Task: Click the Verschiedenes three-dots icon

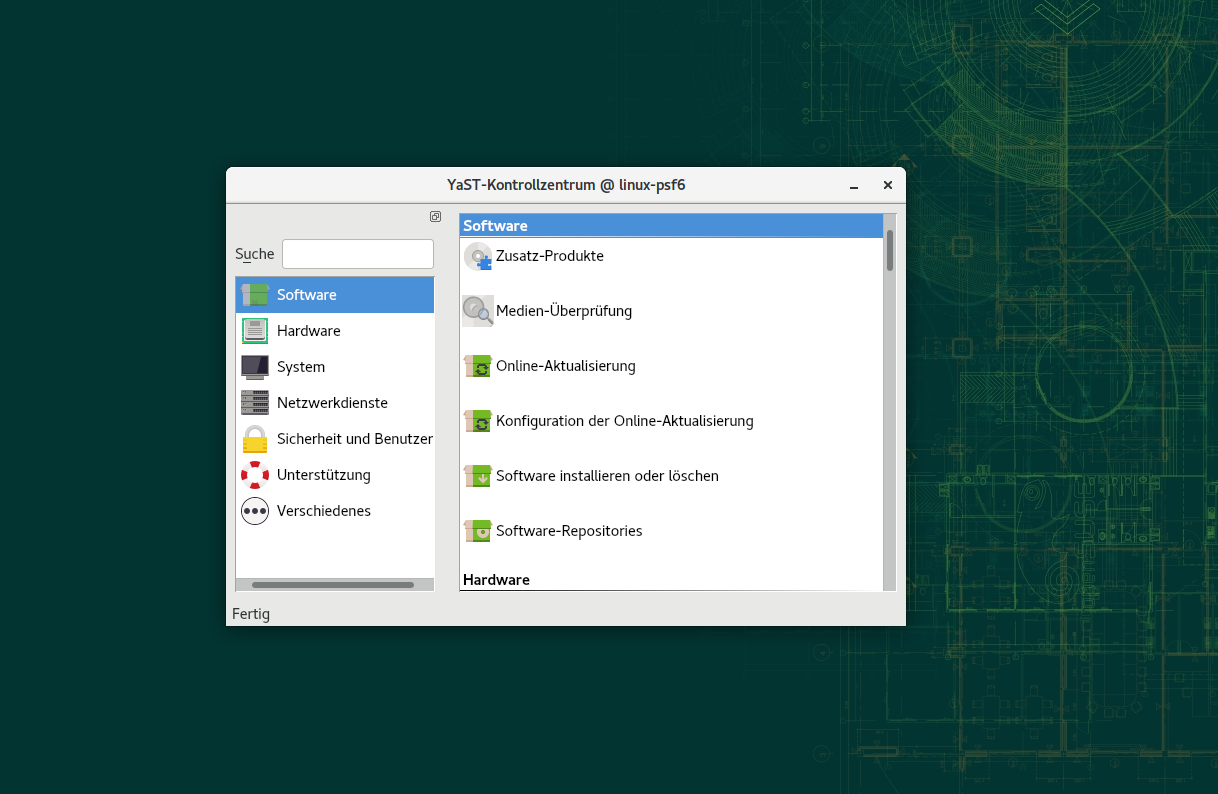Action: pyautogui.click(x=255, y=511)
